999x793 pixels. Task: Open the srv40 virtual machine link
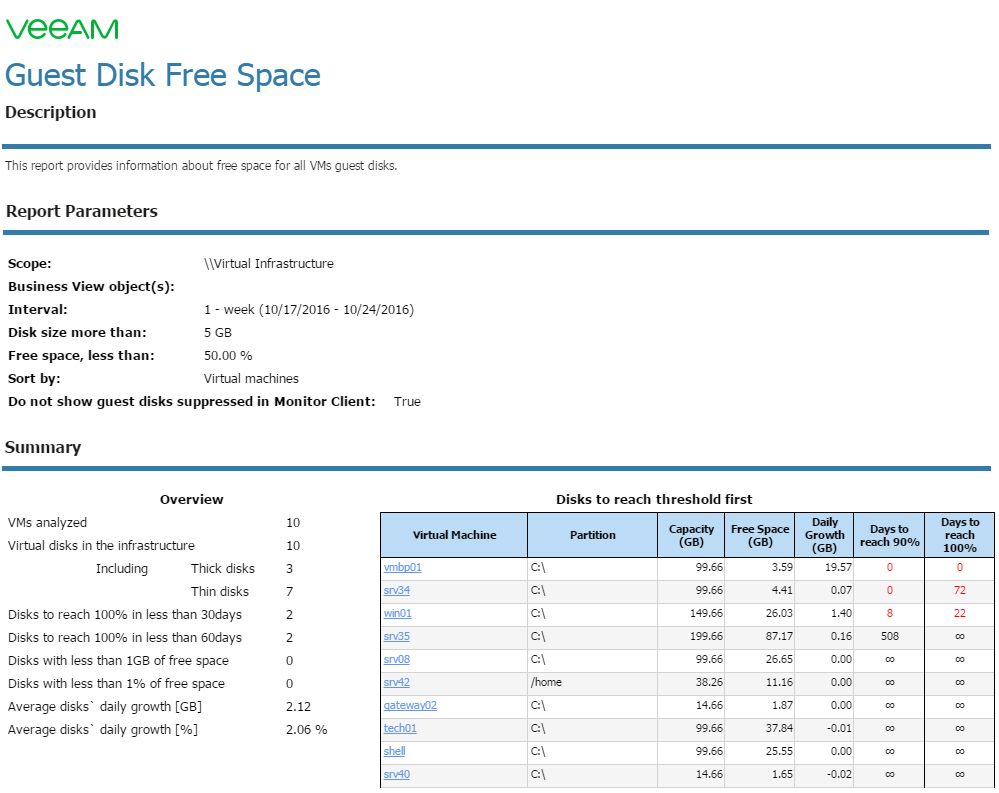click(396, 774)
